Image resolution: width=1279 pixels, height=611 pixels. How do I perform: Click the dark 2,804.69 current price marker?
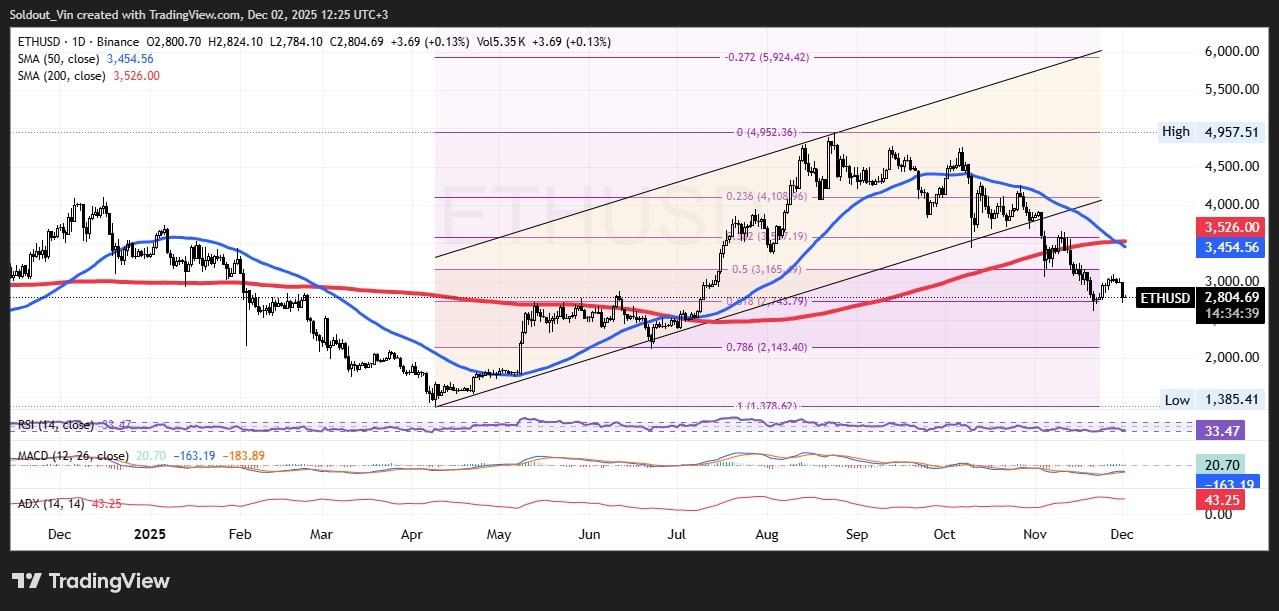1230,297
